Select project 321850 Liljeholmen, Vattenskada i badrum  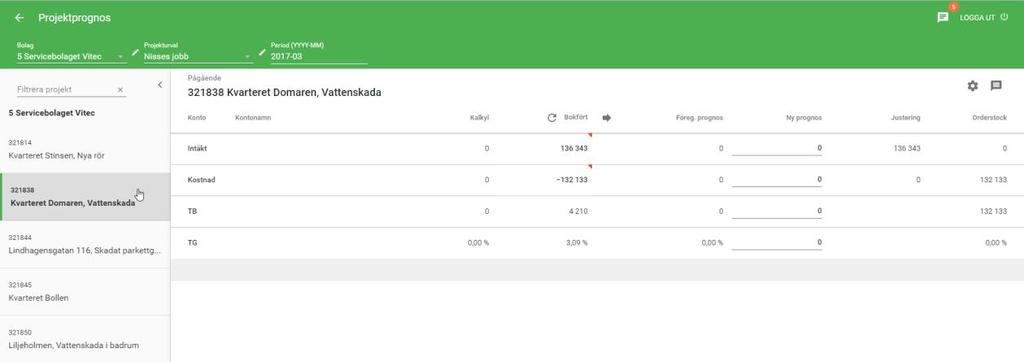click(85, 338)
